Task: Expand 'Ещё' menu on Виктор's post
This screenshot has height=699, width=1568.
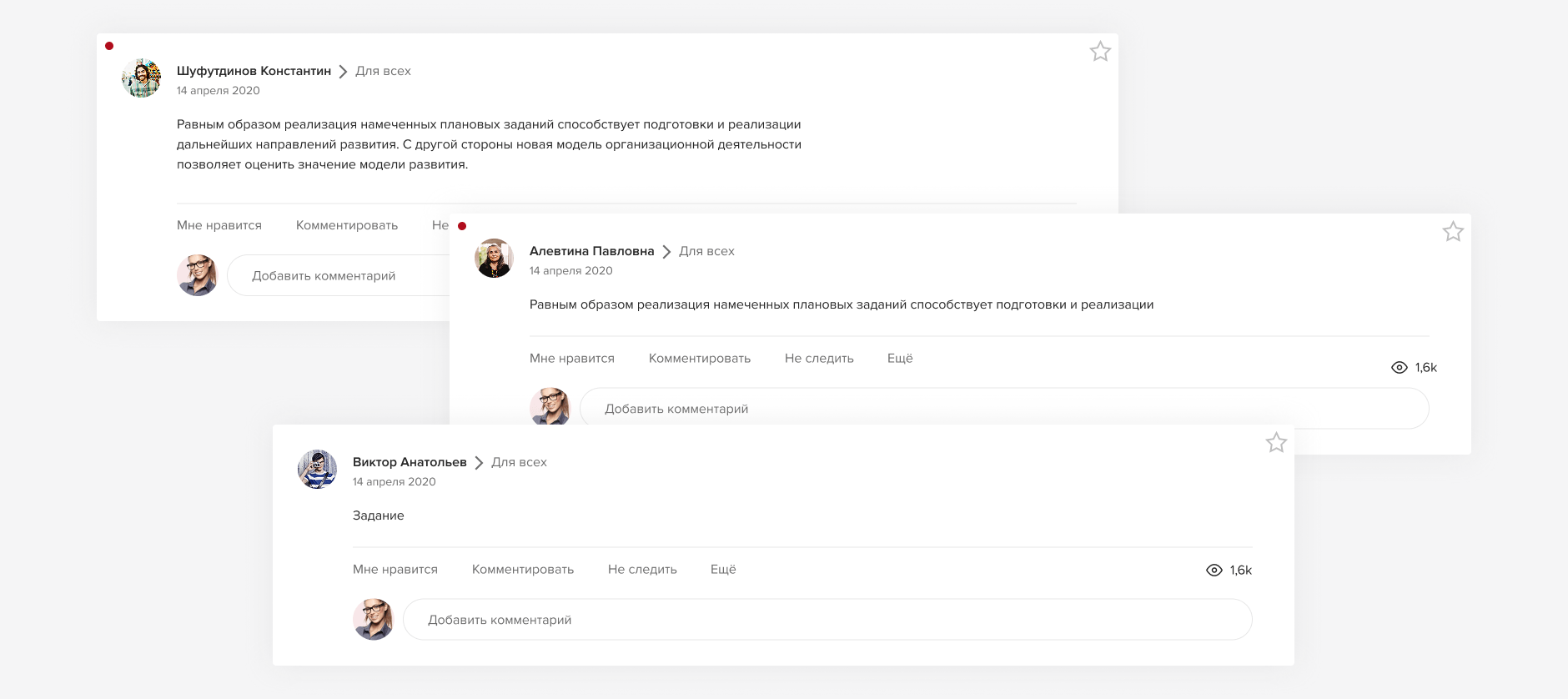Action: tap(723, 570)
